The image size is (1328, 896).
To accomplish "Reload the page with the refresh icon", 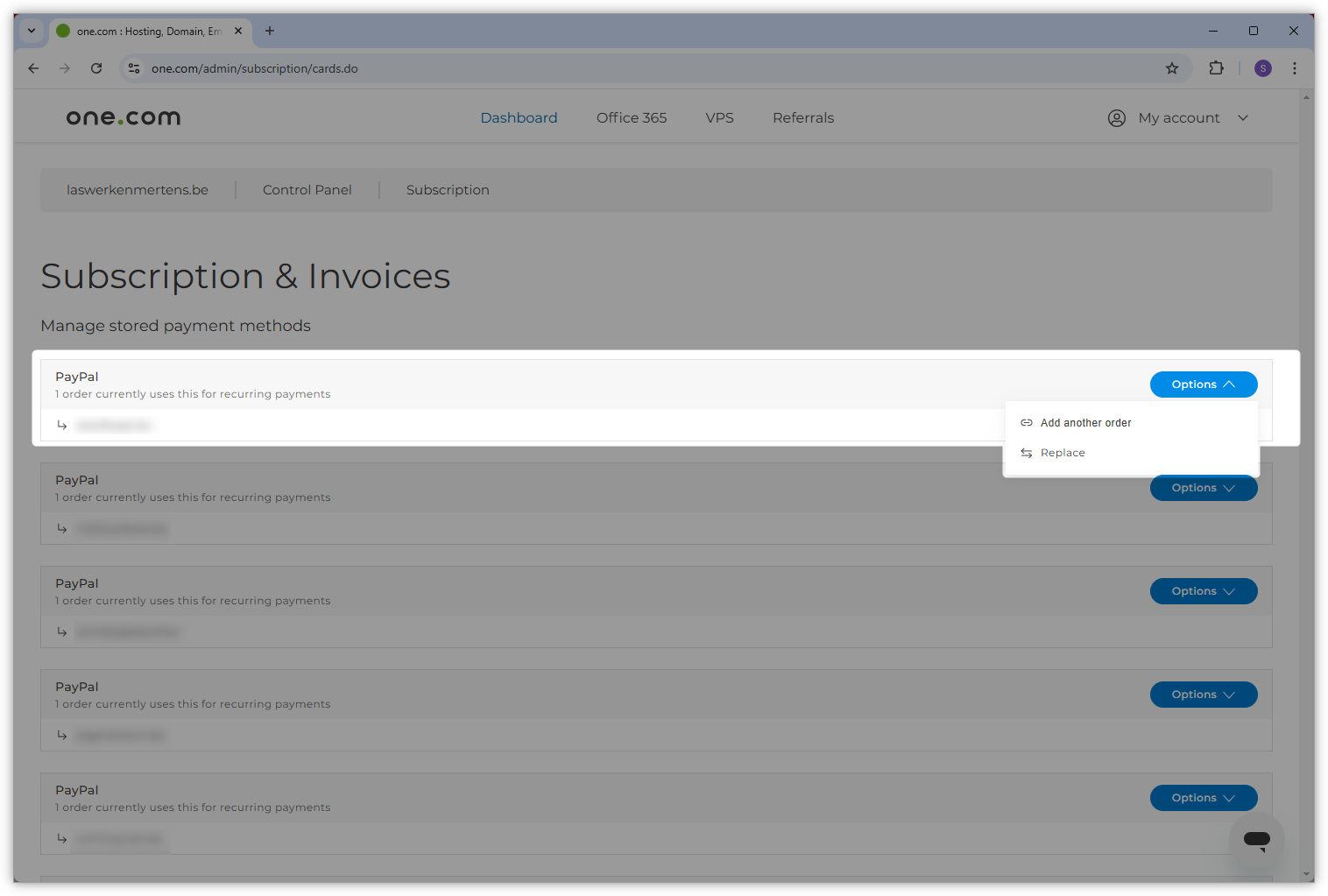I will 96,67.
